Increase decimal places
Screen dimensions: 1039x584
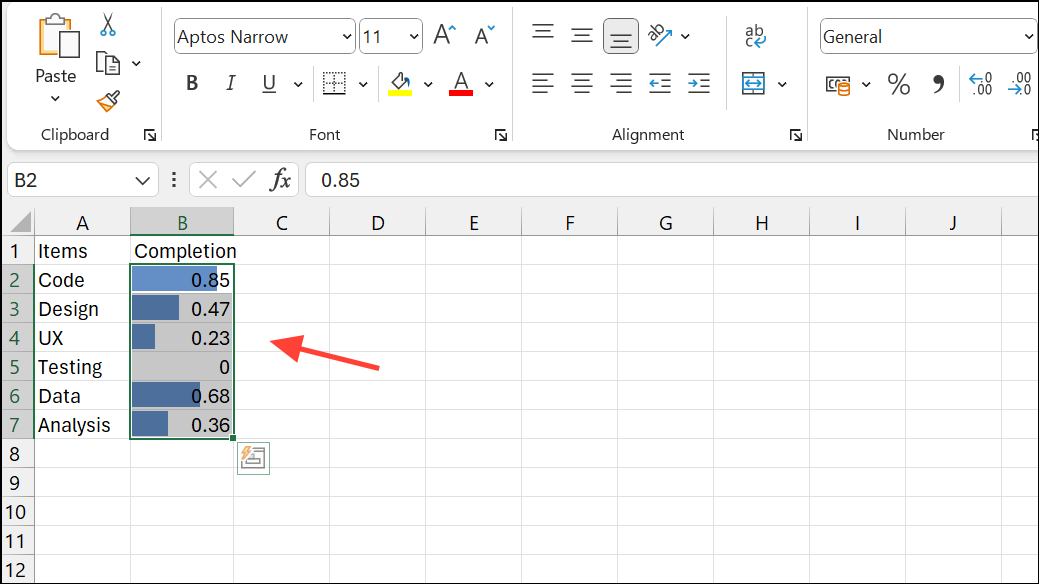[980, 85]
